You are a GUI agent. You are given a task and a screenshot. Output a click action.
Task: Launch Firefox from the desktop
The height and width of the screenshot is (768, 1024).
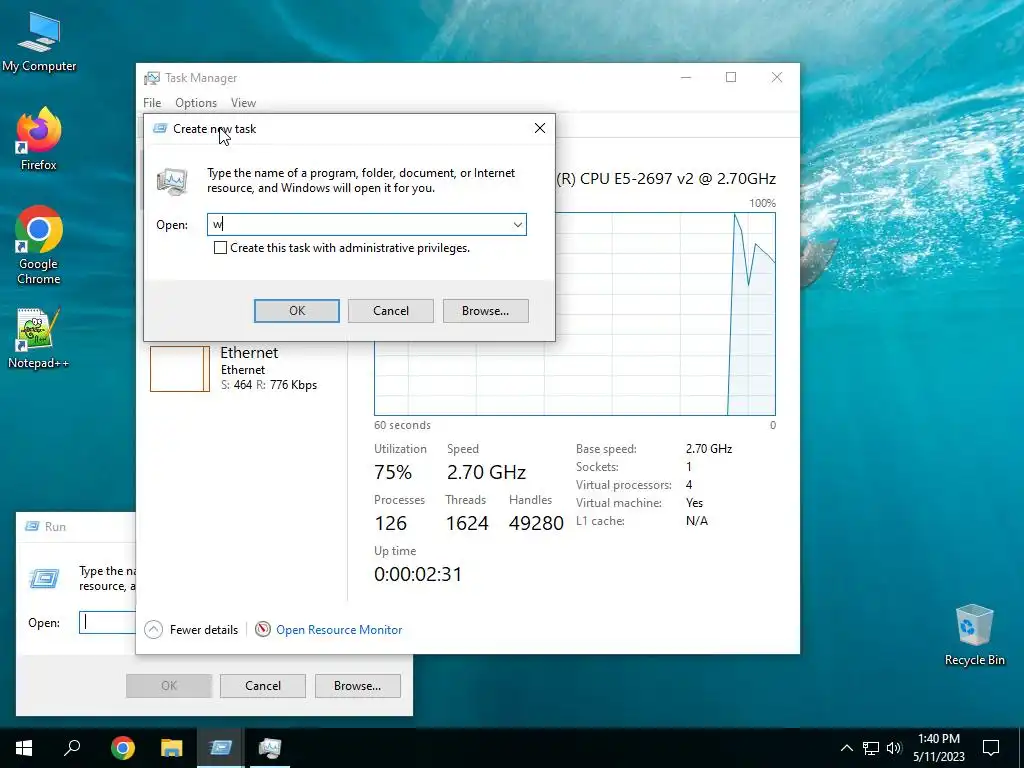[x=39, y=139]
